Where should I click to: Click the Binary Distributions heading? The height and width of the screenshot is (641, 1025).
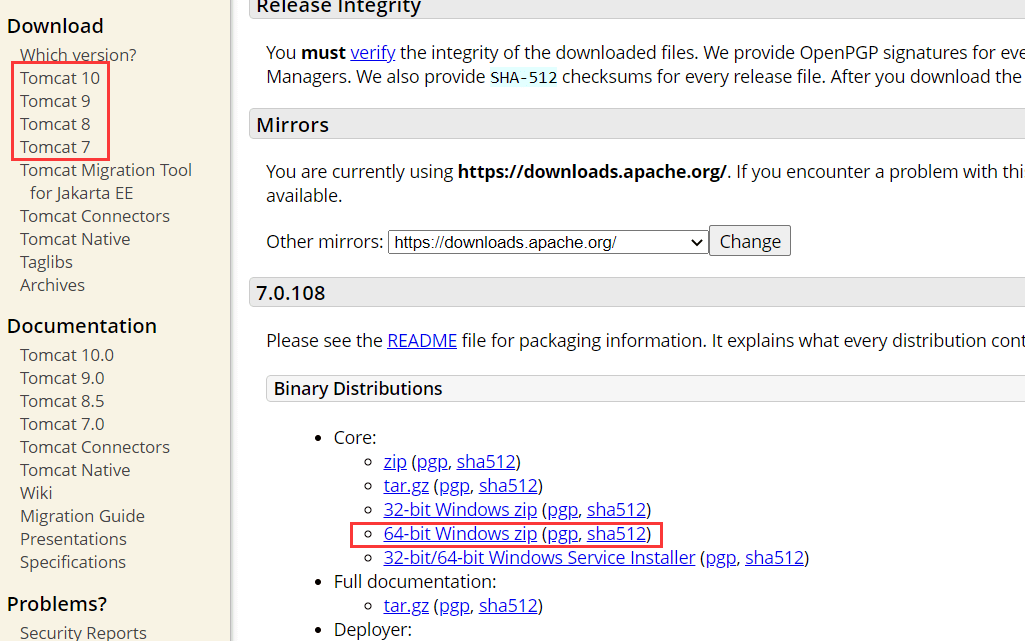358,389
